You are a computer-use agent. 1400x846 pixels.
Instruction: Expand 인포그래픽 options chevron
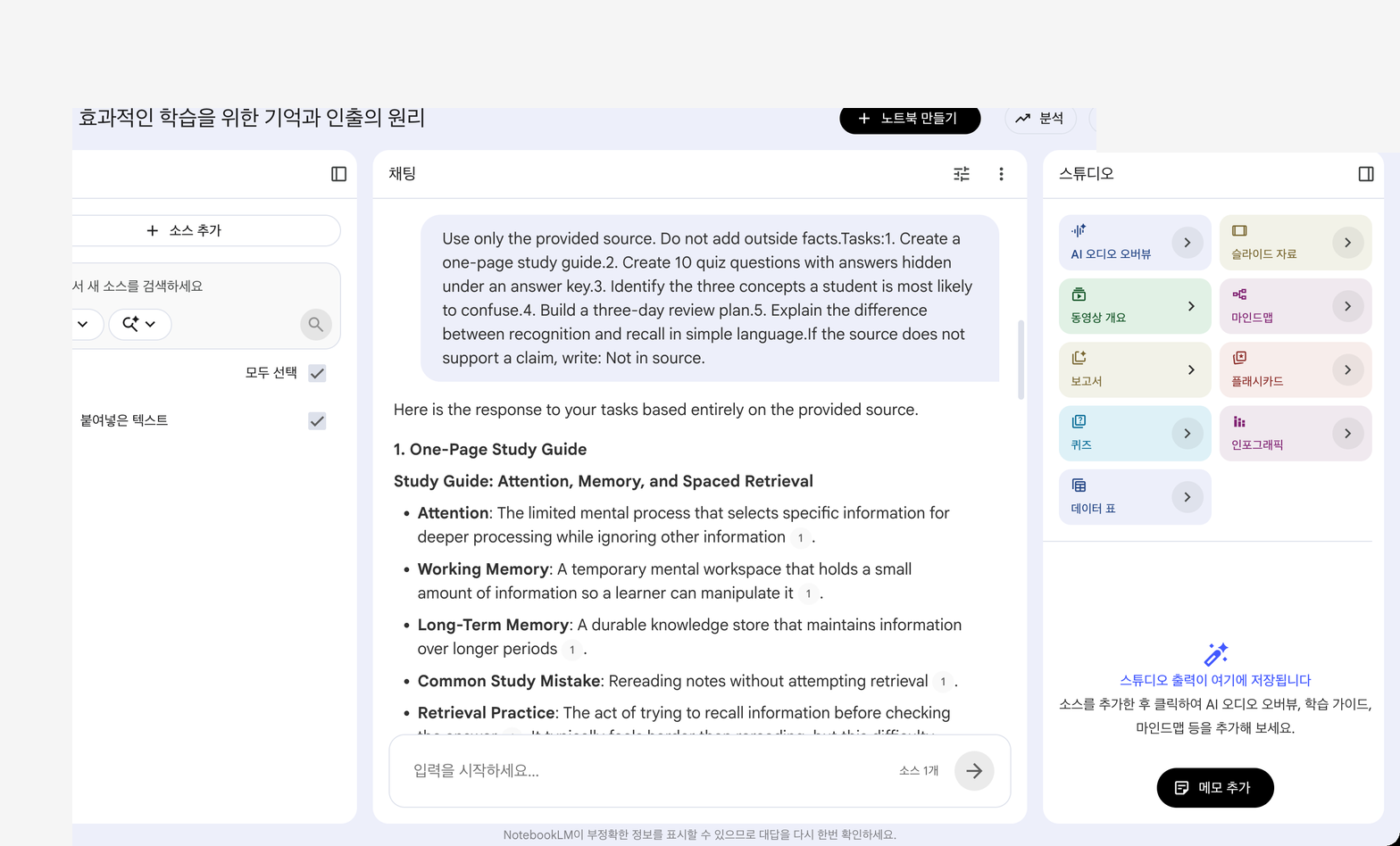(x=1347, y=434)
